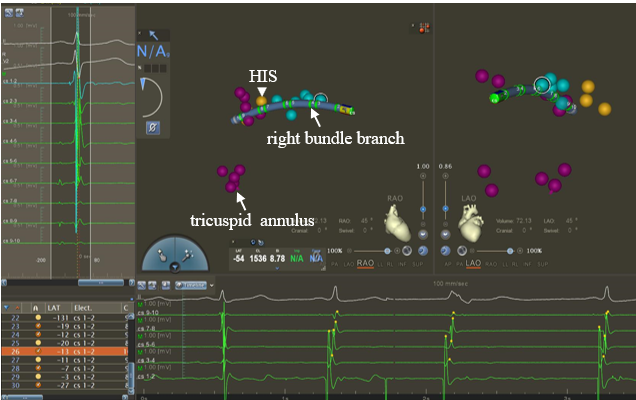Select point row 28 with LAT -7
636x400 pixels.
pyautogui.click(x=65, y=368)
